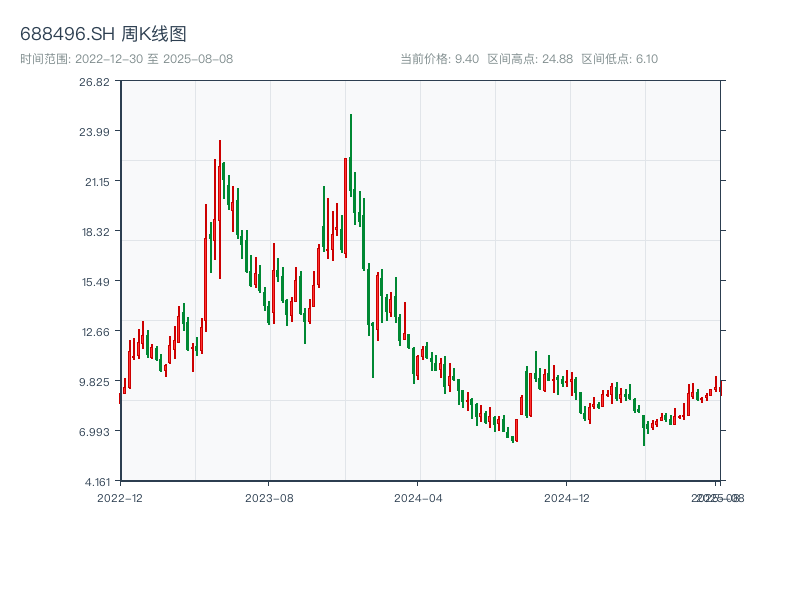Click the 2024-12 x-axis label
Image resolution: width=800 pixels, height=600 pixels.
pos(567,498)
